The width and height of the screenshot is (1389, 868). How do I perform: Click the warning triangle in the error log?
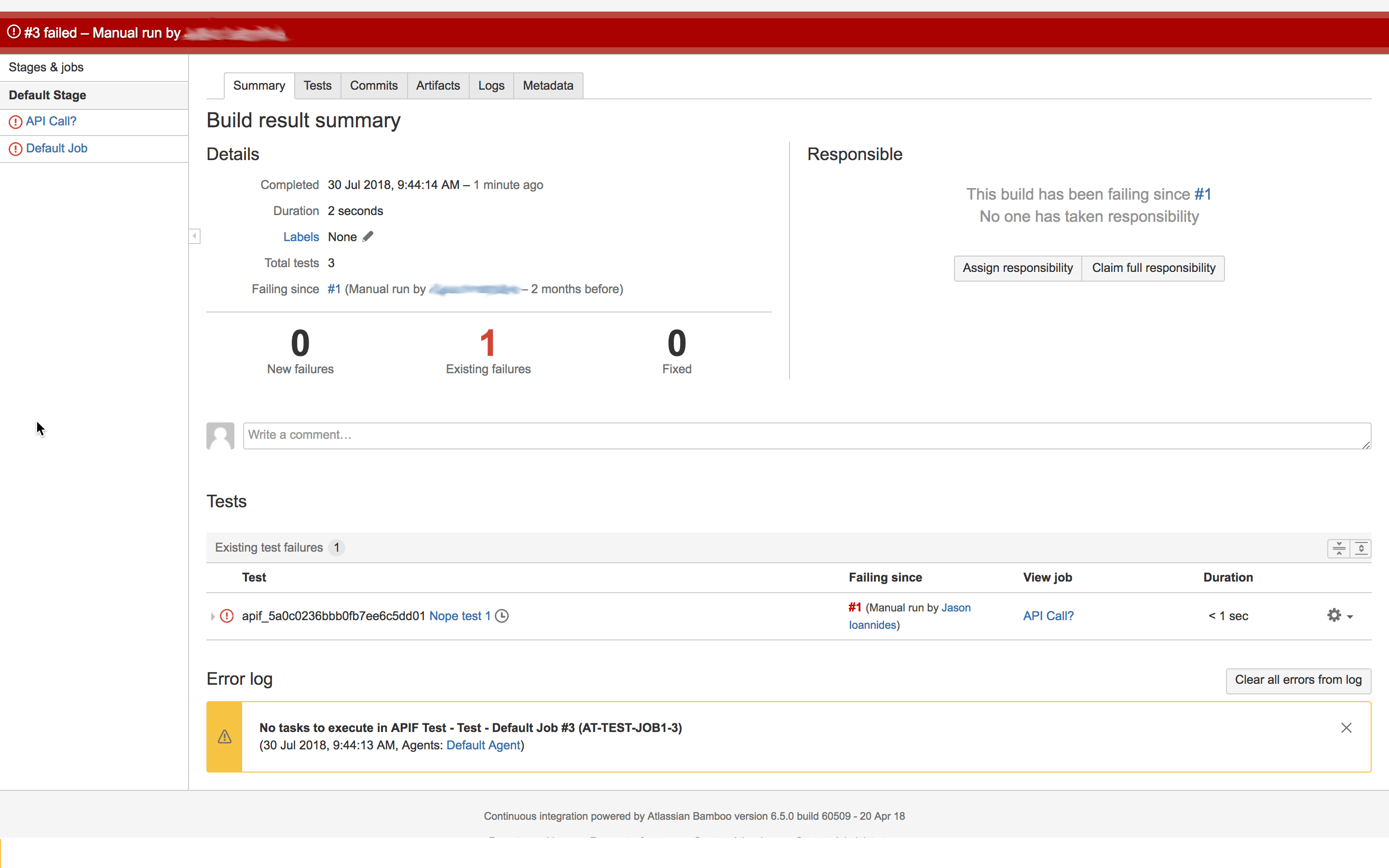tap(224, 736)
